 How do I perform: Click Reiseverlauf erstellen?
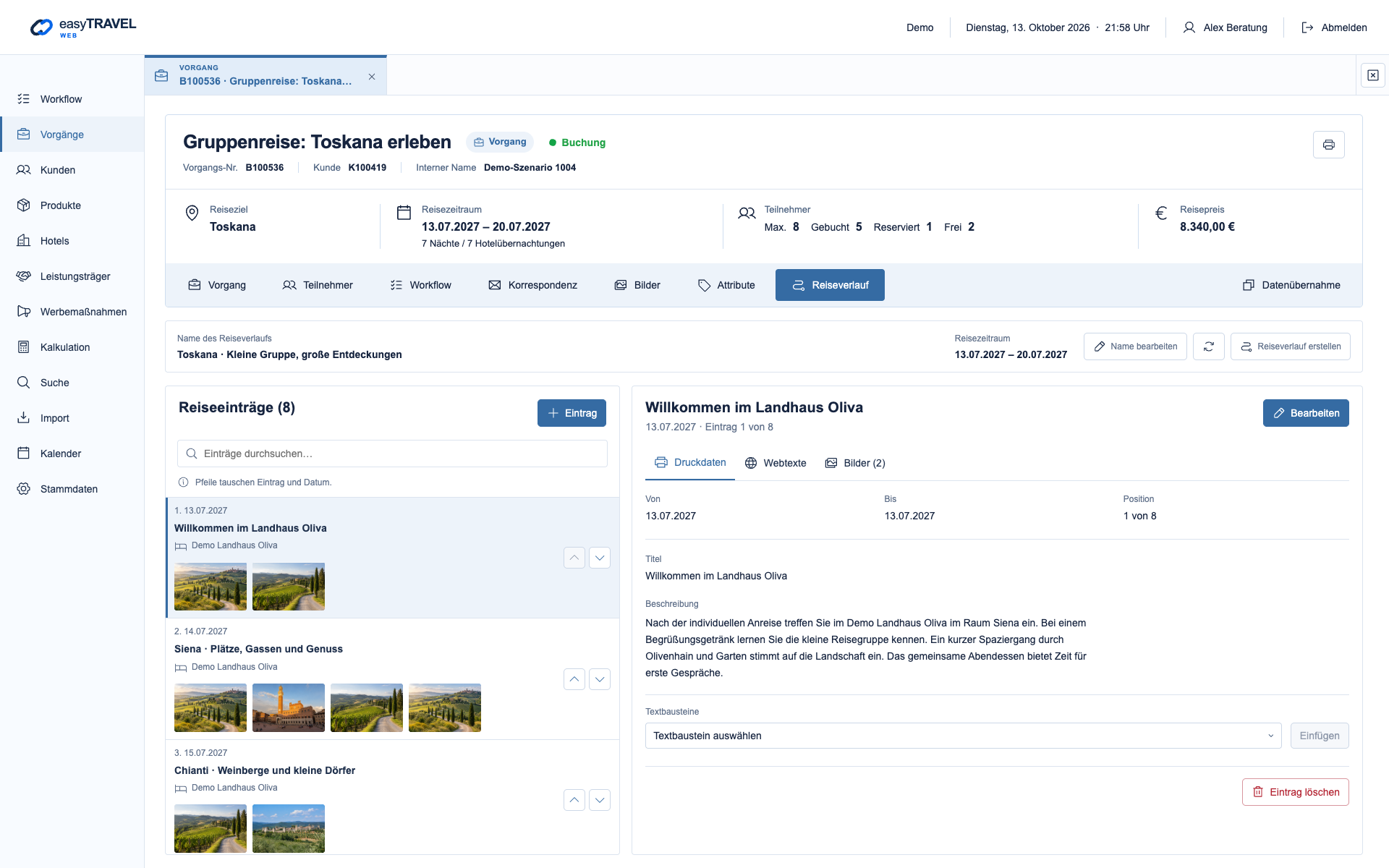coord(1290,346)
